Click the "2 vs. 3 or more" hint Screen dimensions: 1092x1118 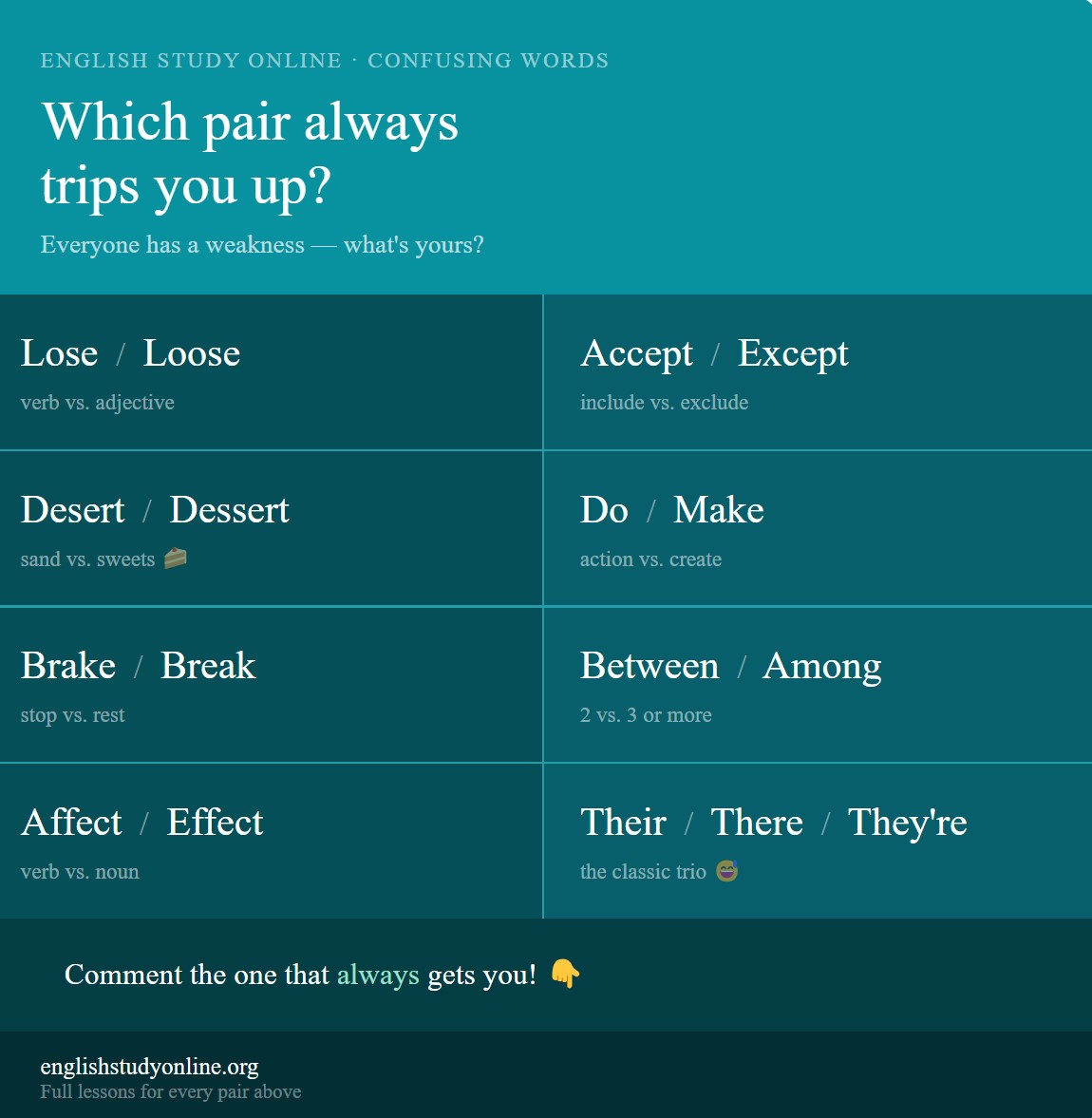[x=646, y=714]
